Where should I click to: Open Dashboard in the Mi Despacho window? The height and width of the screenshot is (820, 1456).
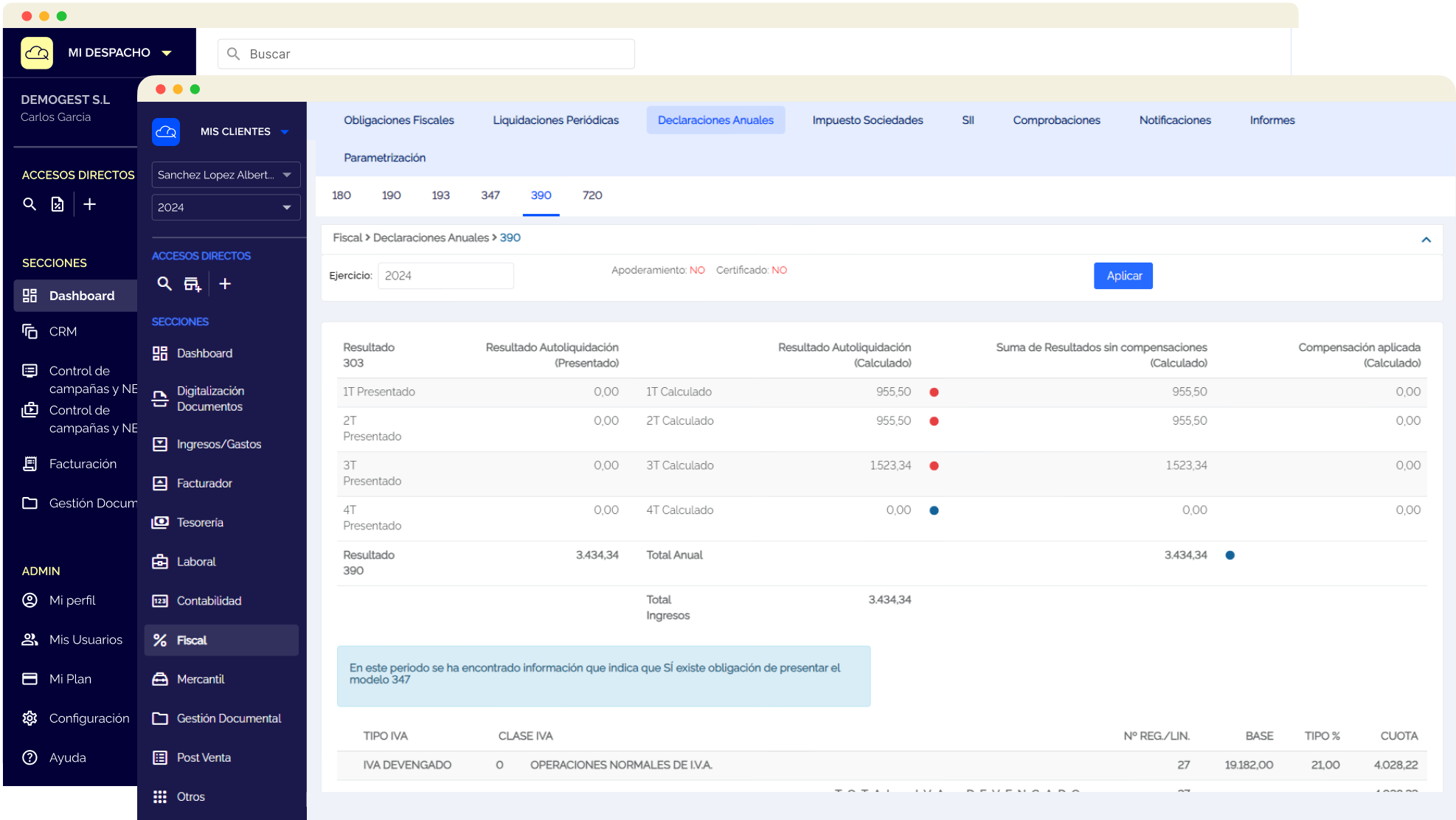tap(75, 296)
